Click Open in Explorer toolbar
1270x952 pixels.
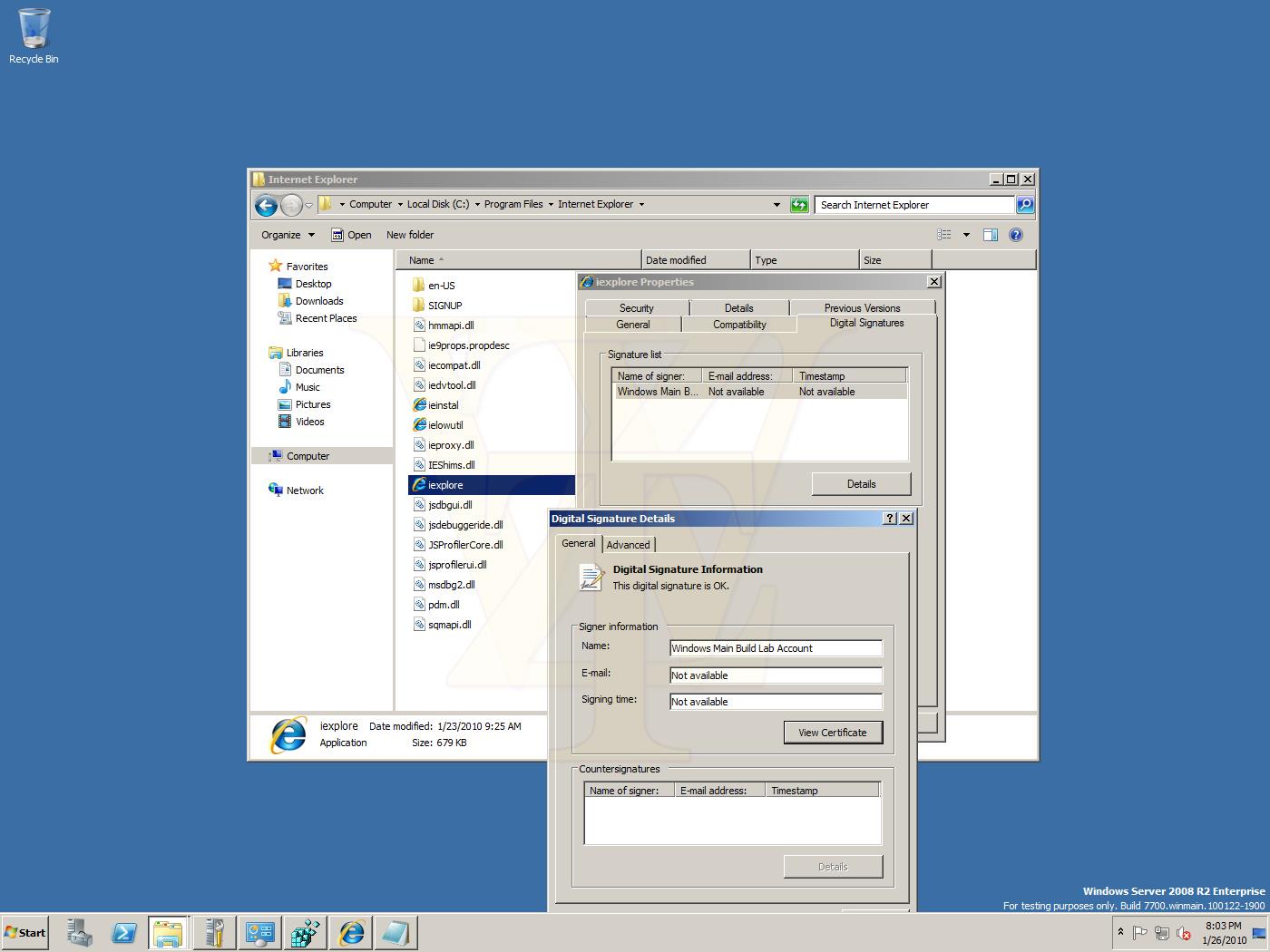coord(351,235)
